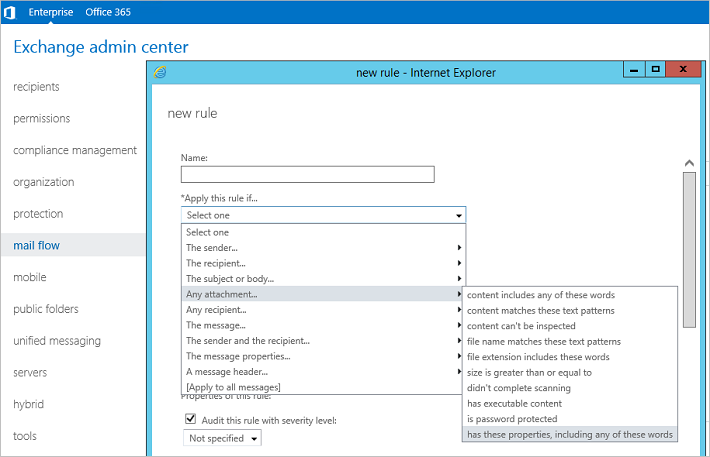The width and height of the screenshot is (710, 457).
Task: Expand 'The recipient...' submenu
Action: point(323,263)
